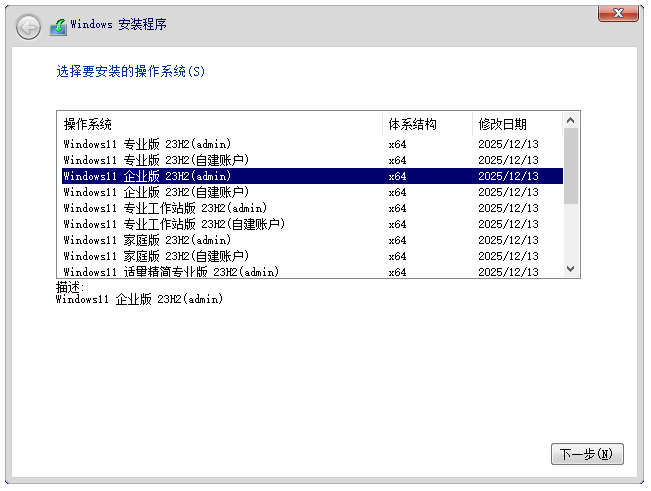
Task: Select Windows11 企业版 23H2(自建账户)
Action: click(x=312, y=192)
